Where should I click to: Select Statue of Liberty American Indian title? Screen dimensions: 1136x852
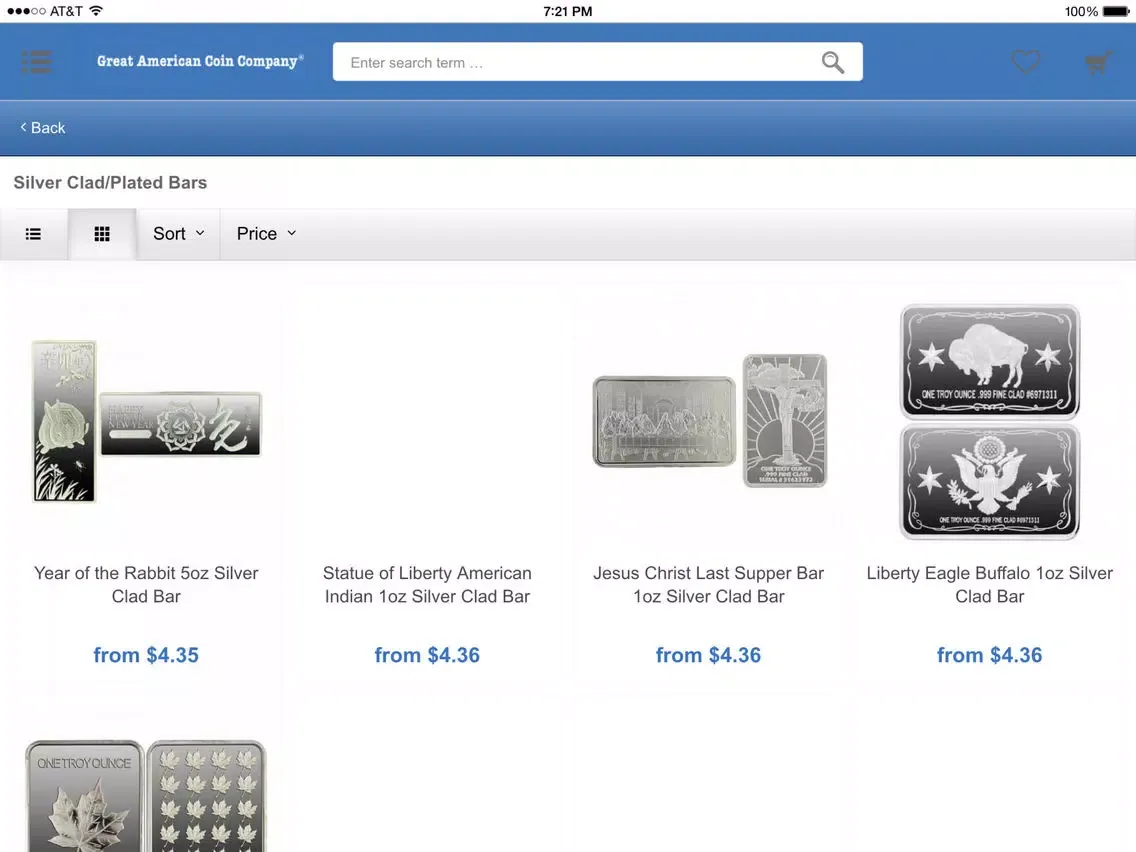pos(427,585)
